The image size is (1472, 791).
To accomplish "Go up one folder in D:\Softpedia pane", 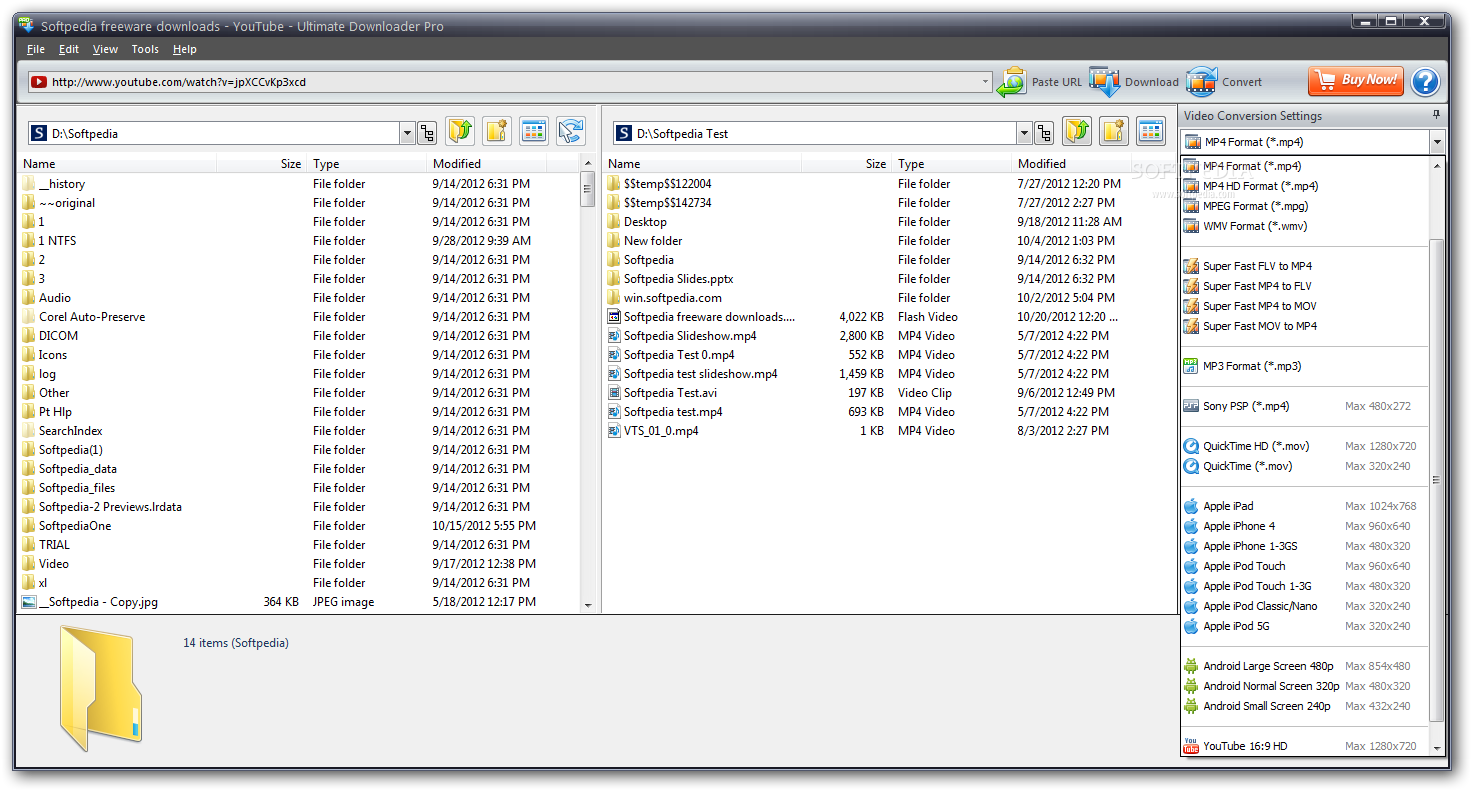I will pos(460,131).
